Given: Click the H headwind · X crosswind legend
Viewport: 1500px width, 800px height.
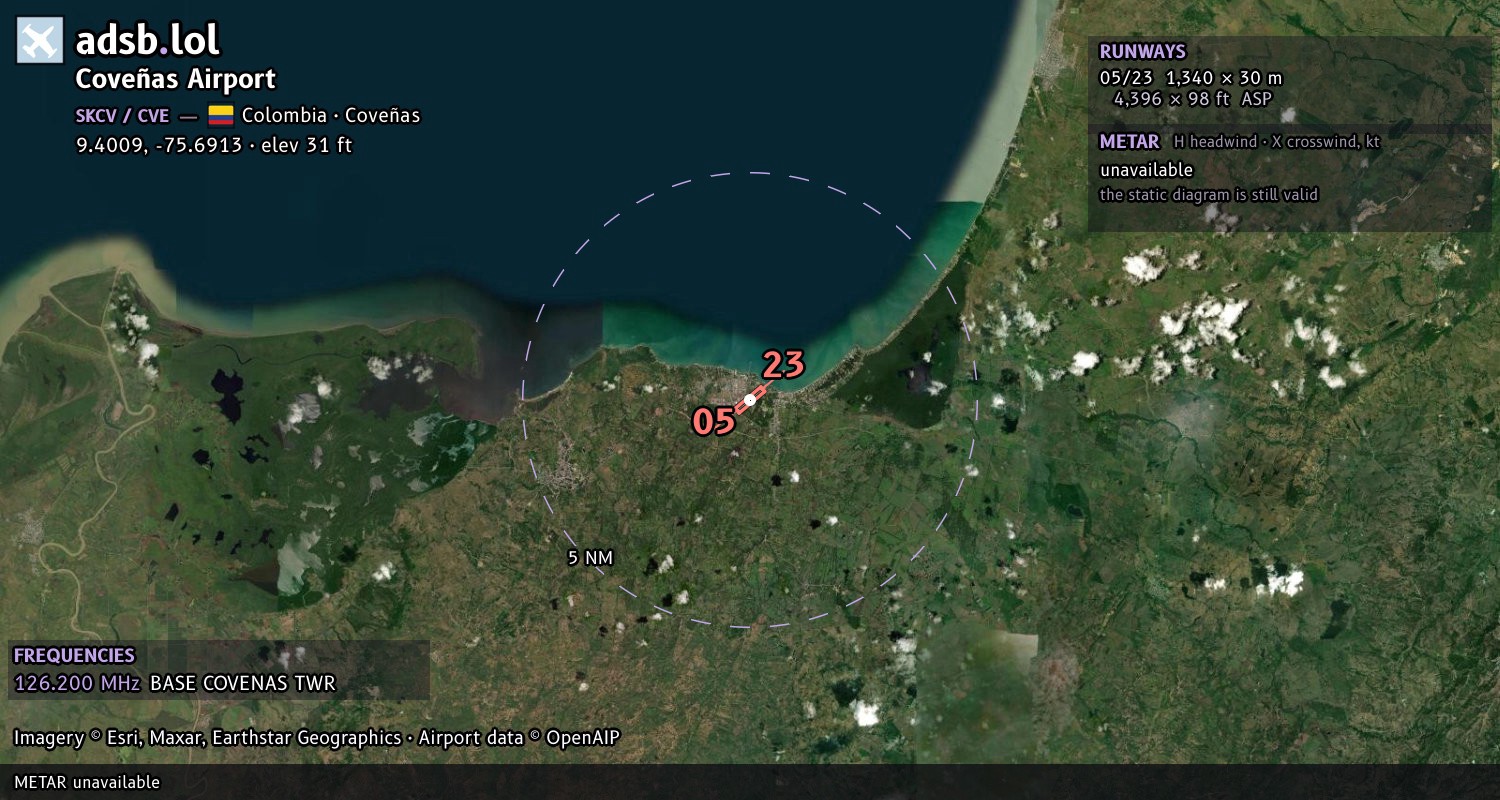Looking at the screenshot, I should [x=1277, y=142].
